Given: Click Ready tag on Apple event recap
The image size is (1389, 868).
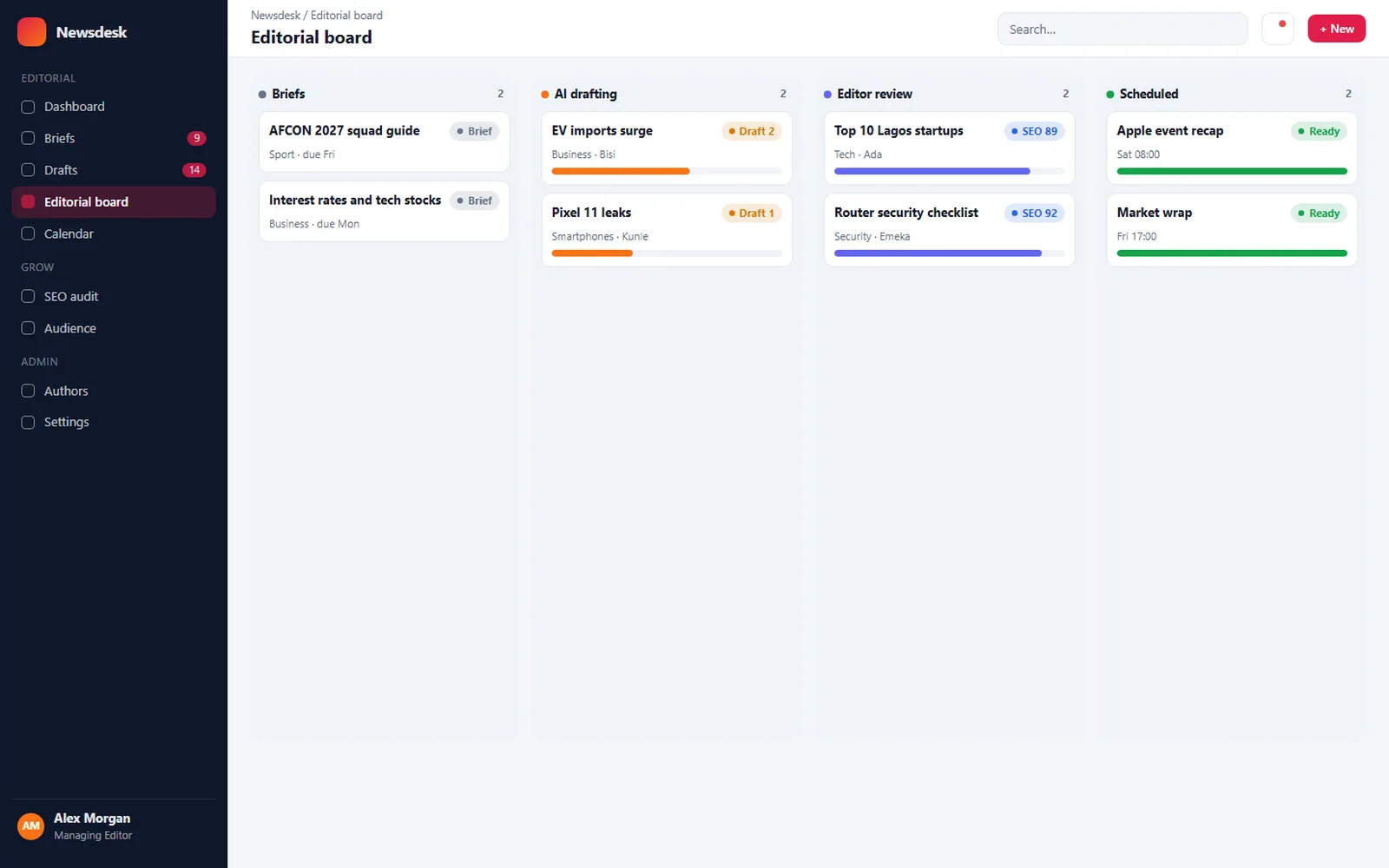Looking at the screenshot, I should coord(1320,131).
